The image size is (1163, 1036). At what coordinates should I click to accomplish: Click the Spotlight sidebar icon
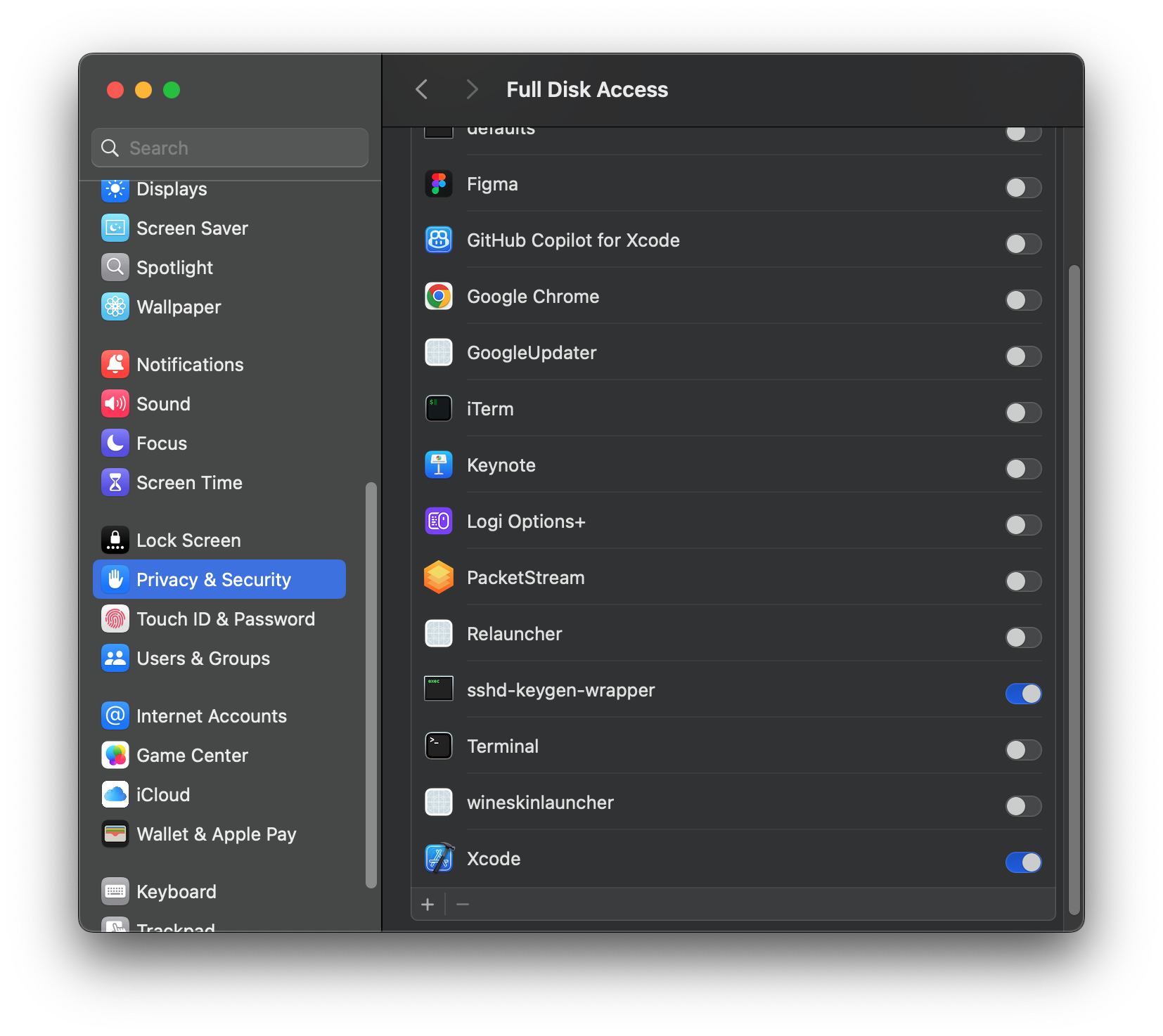(x=115, y=267)
